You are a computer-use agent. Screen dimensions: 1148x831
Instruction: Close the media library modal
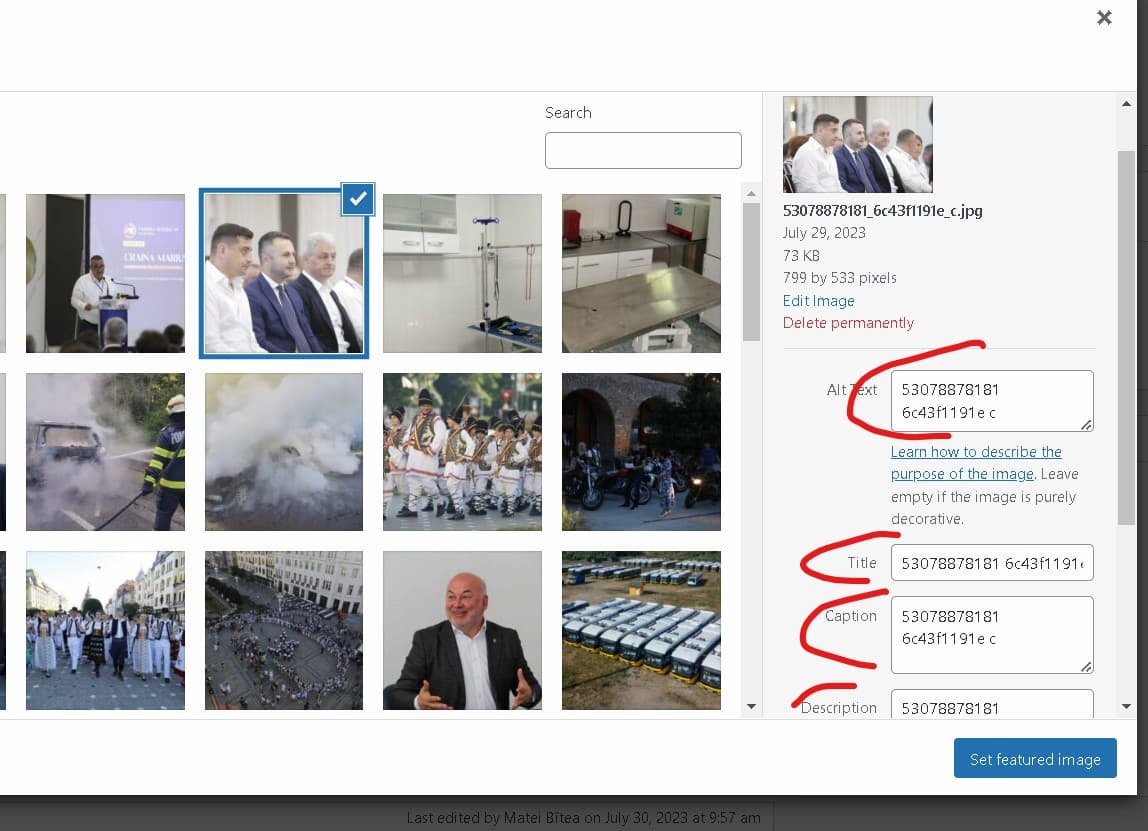tap(1104, 18)
